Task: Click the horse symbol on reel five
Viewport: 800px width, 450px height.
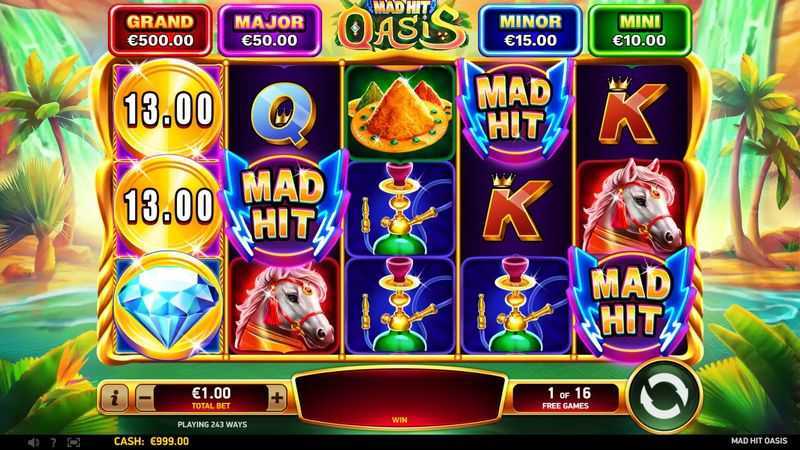Action: 633,207
